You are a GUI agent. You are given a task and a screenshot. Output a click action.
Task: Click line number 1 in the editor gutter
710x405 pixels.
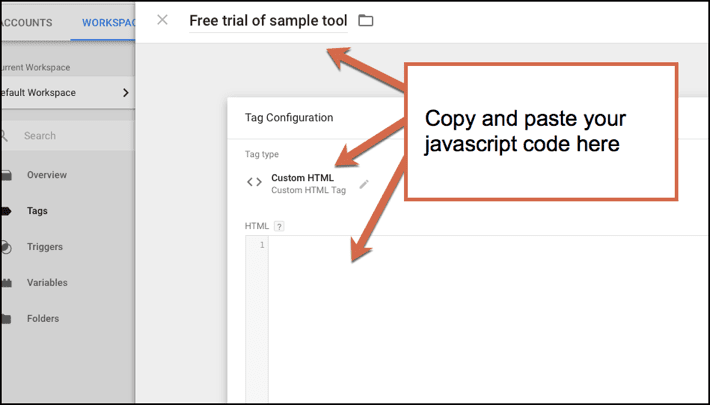click(x=262, y=245)
